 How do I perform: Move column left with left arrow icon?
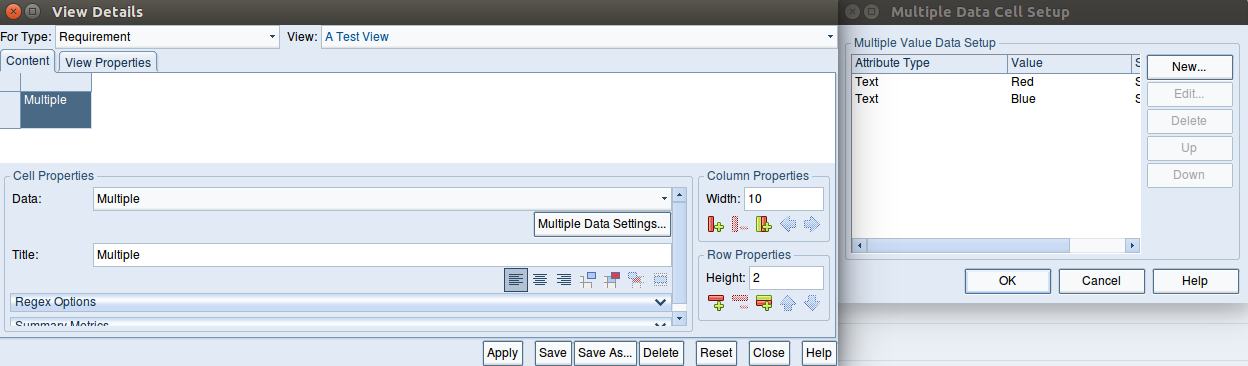(788, 224)
